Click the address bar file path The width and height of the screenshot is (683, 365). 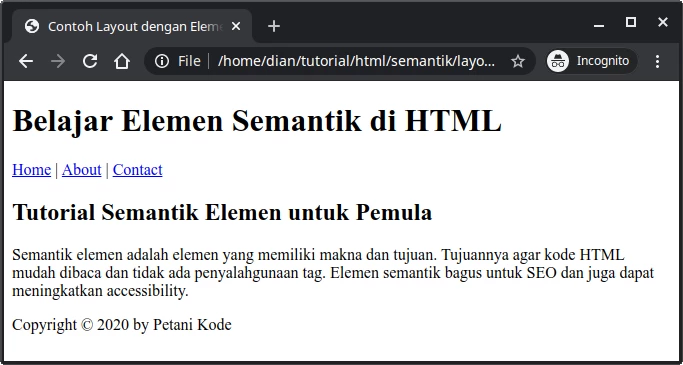click(x=356, y=61)
